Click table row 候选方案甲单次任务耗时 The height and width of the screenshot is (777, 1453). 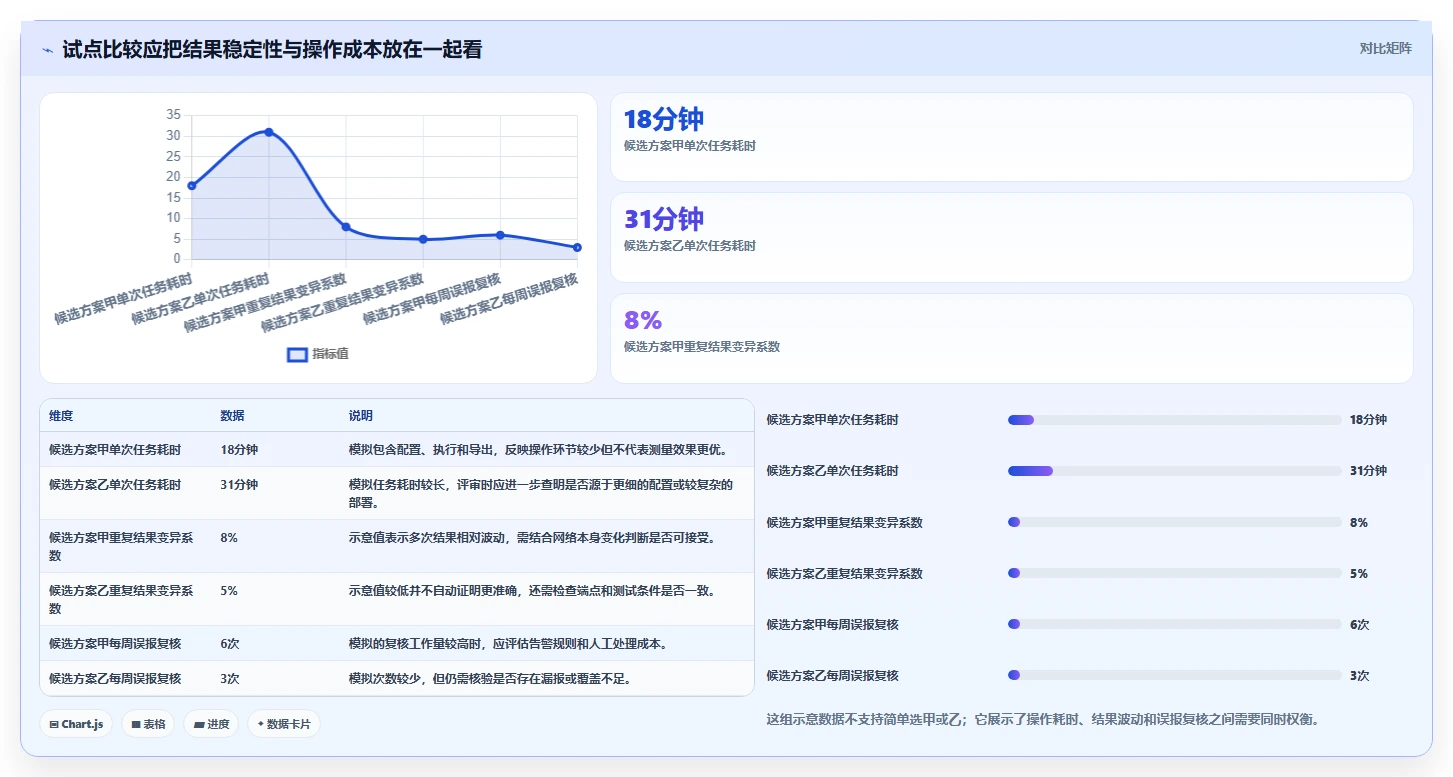point(397,450)
